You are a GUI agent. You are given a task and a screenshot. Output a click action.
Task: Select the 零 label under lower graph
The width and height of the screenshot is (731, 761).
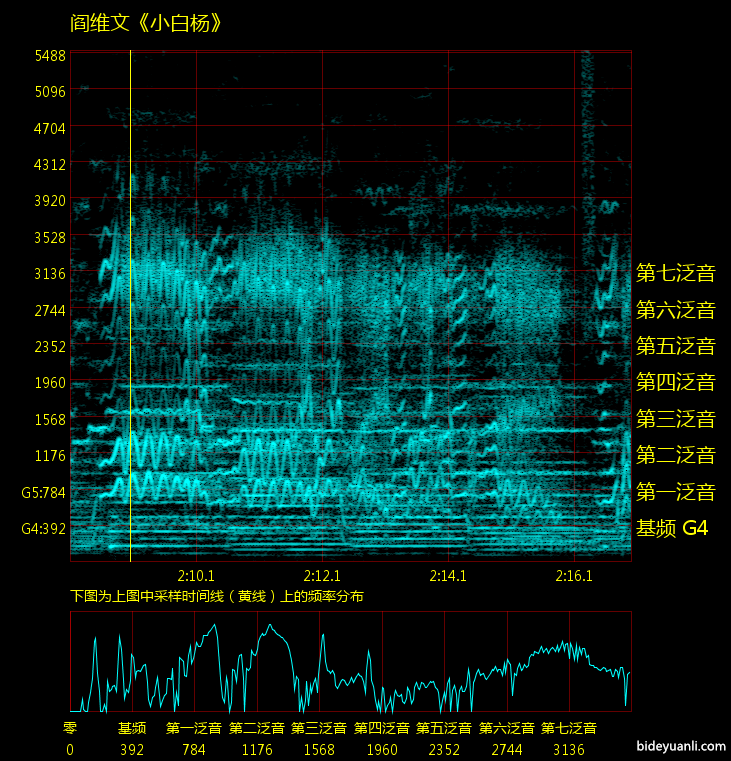pos(70,728)
